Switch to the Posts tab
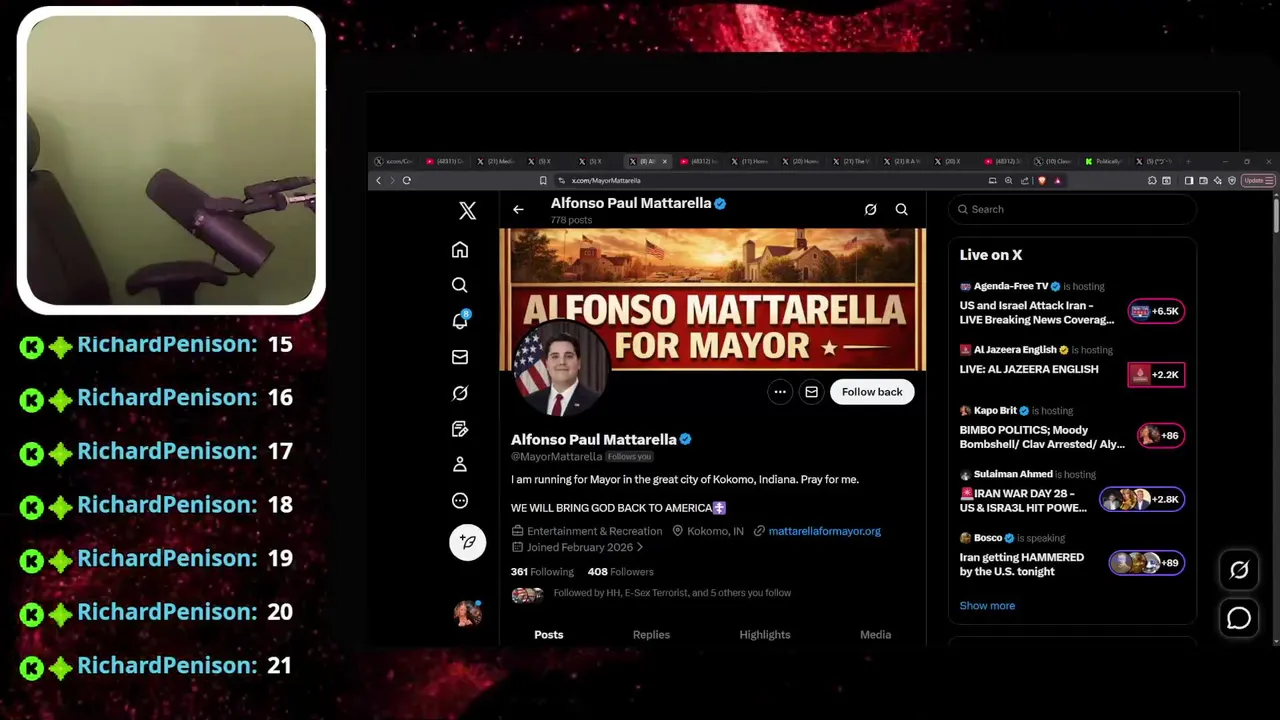 548,635
